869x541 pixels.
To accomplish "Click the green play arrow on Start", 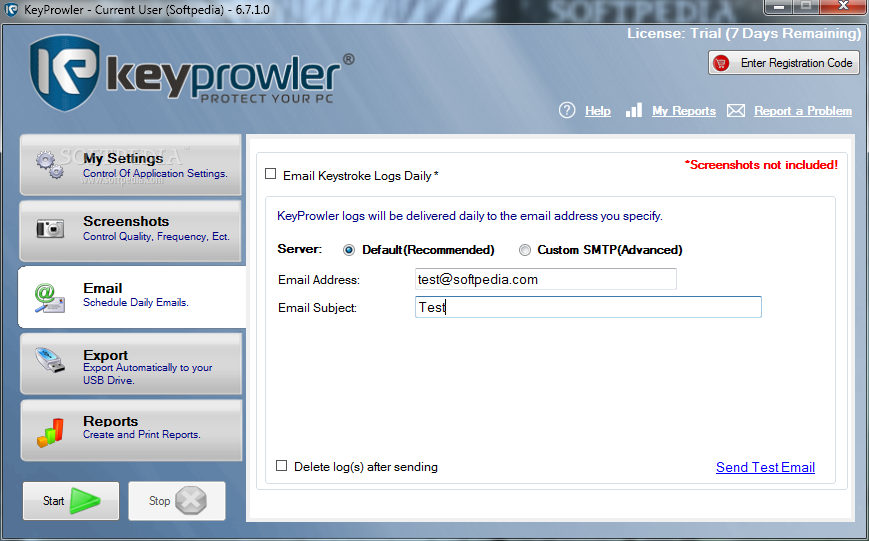I will (85, 501).
